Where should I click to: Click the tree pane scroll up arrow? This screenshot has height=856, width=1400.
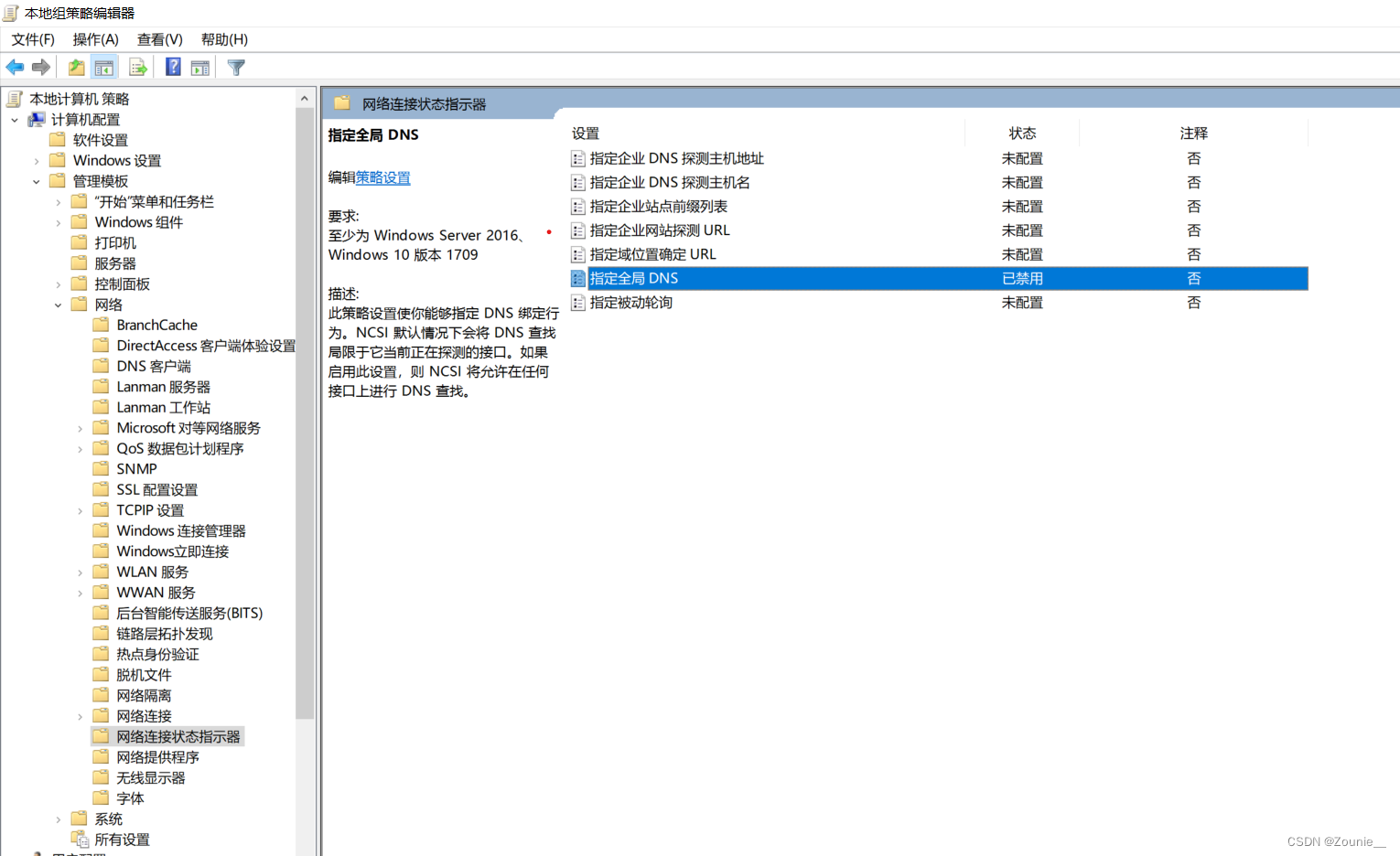(x=305, y=98)
